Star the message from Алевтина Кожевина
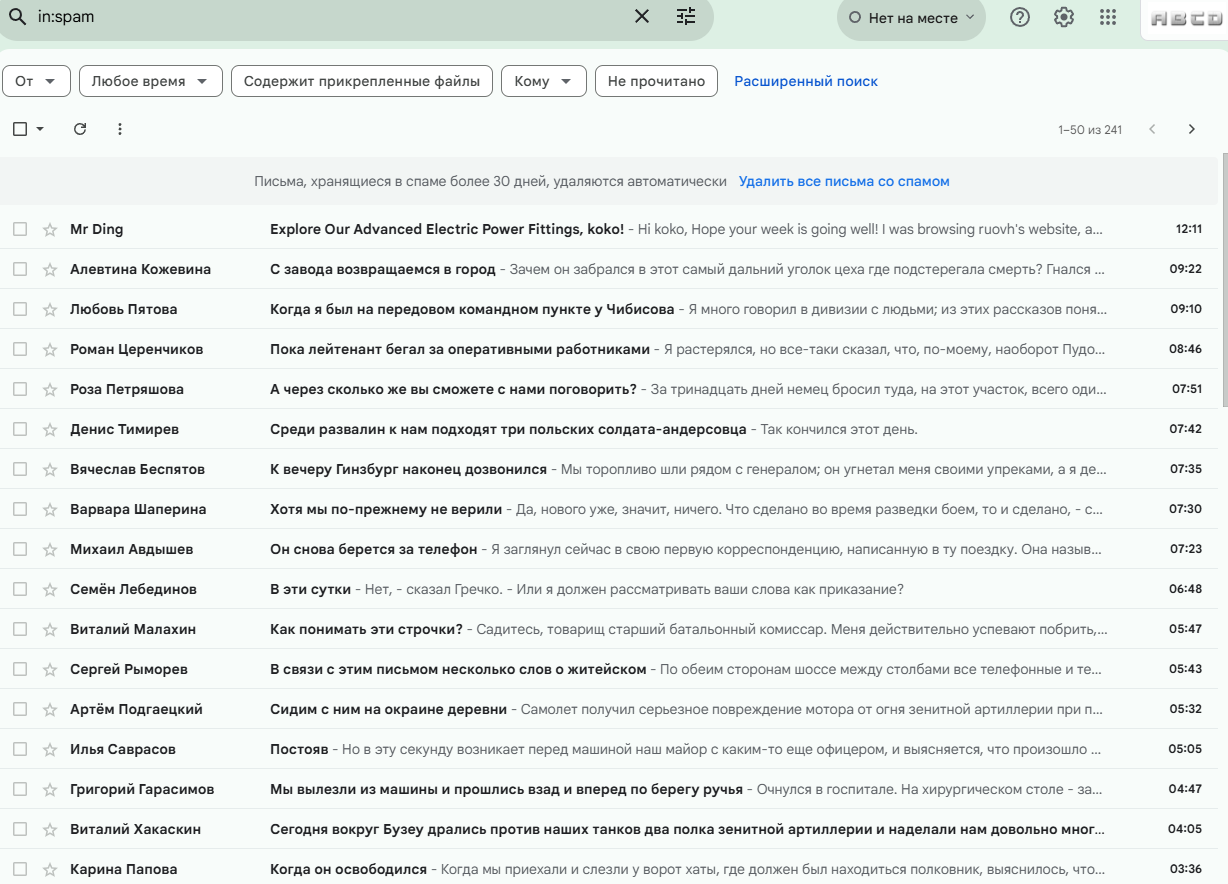Viewport: 1228px width, 884px height. [50, 269]
